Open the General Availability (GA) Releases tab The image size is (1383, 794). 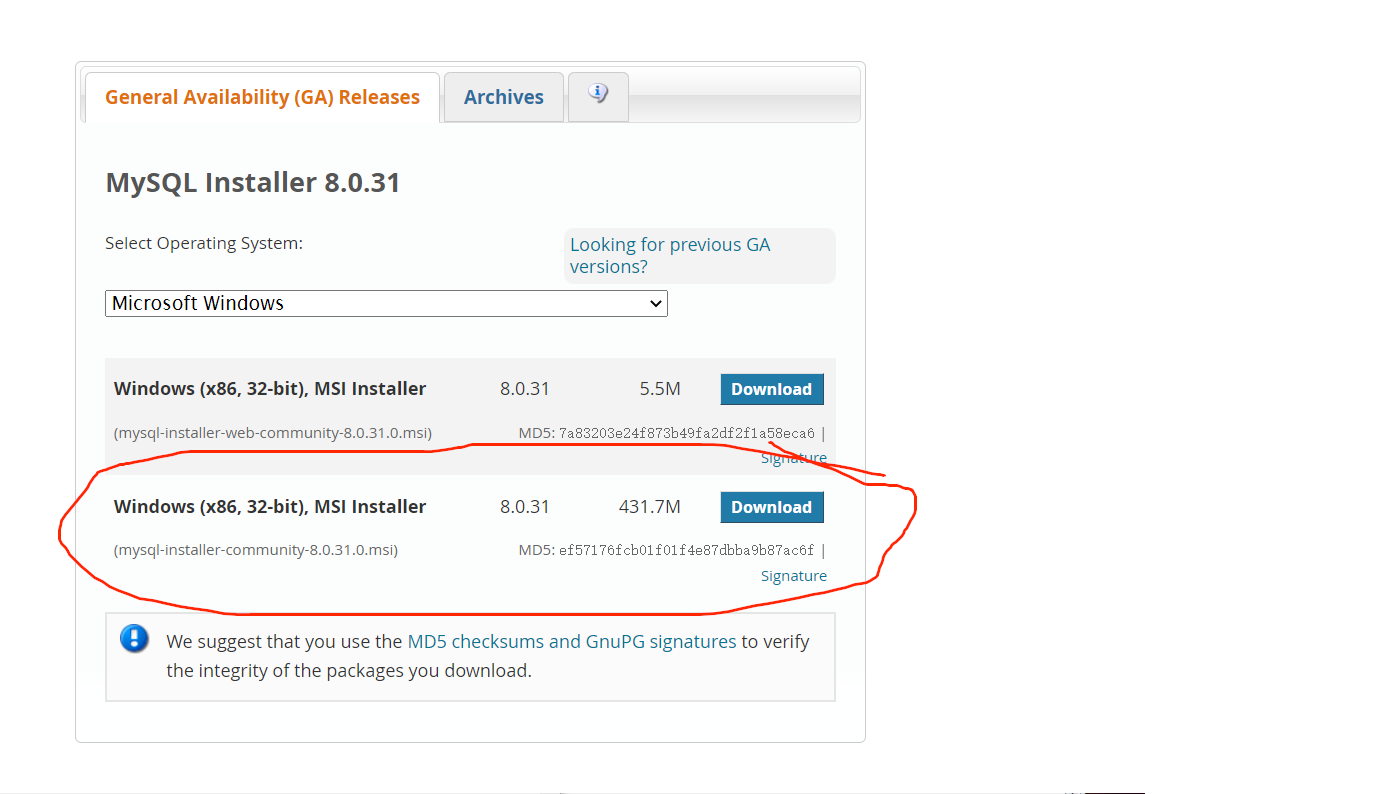coord(262,97)
